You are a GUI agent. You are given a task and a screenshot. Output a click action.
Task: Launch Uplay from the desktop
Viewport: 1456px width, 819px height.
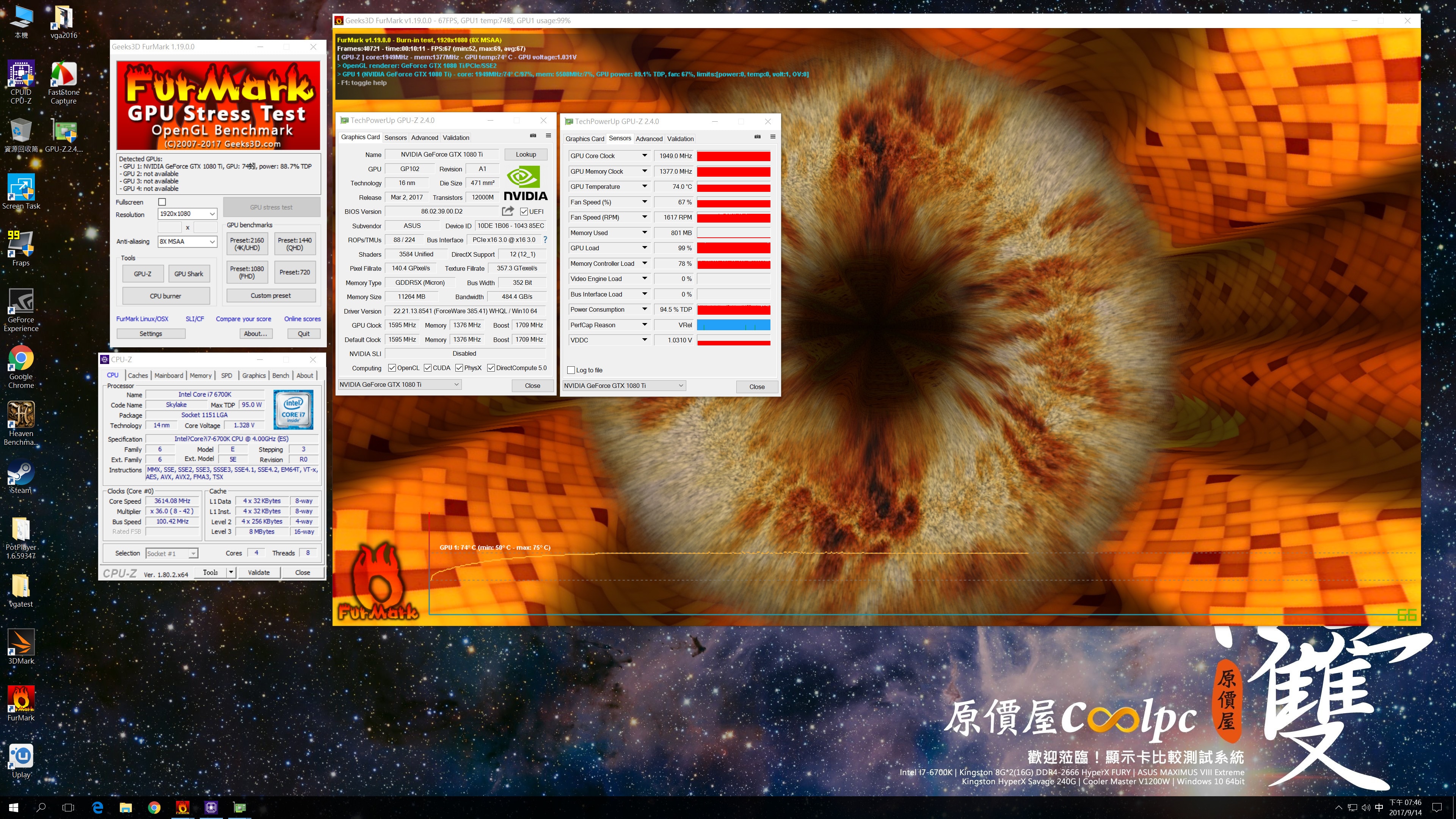tap(21, 761)
